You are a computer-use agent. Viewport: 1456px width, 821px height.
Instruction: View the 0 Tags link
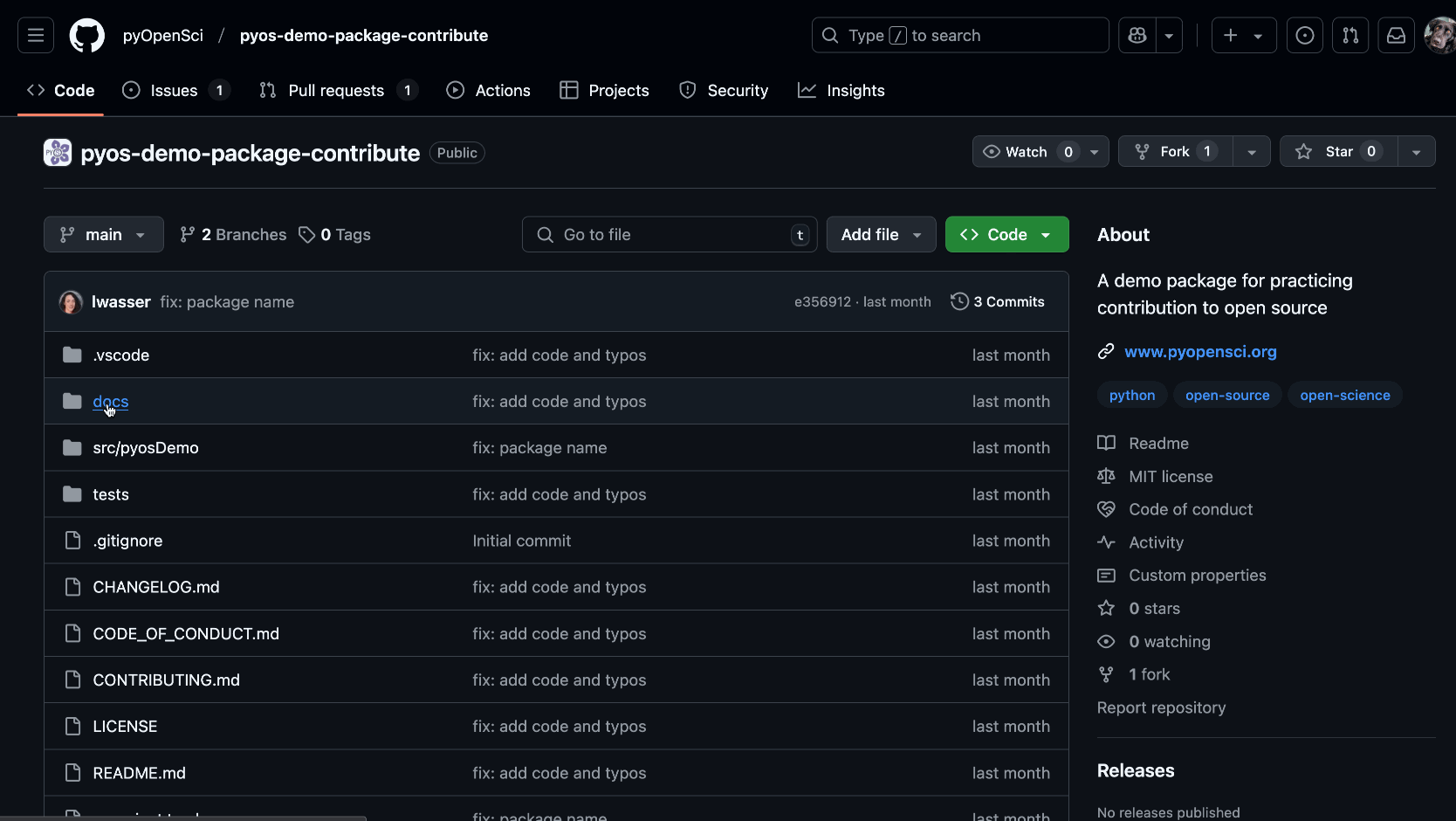click(334, 234)
